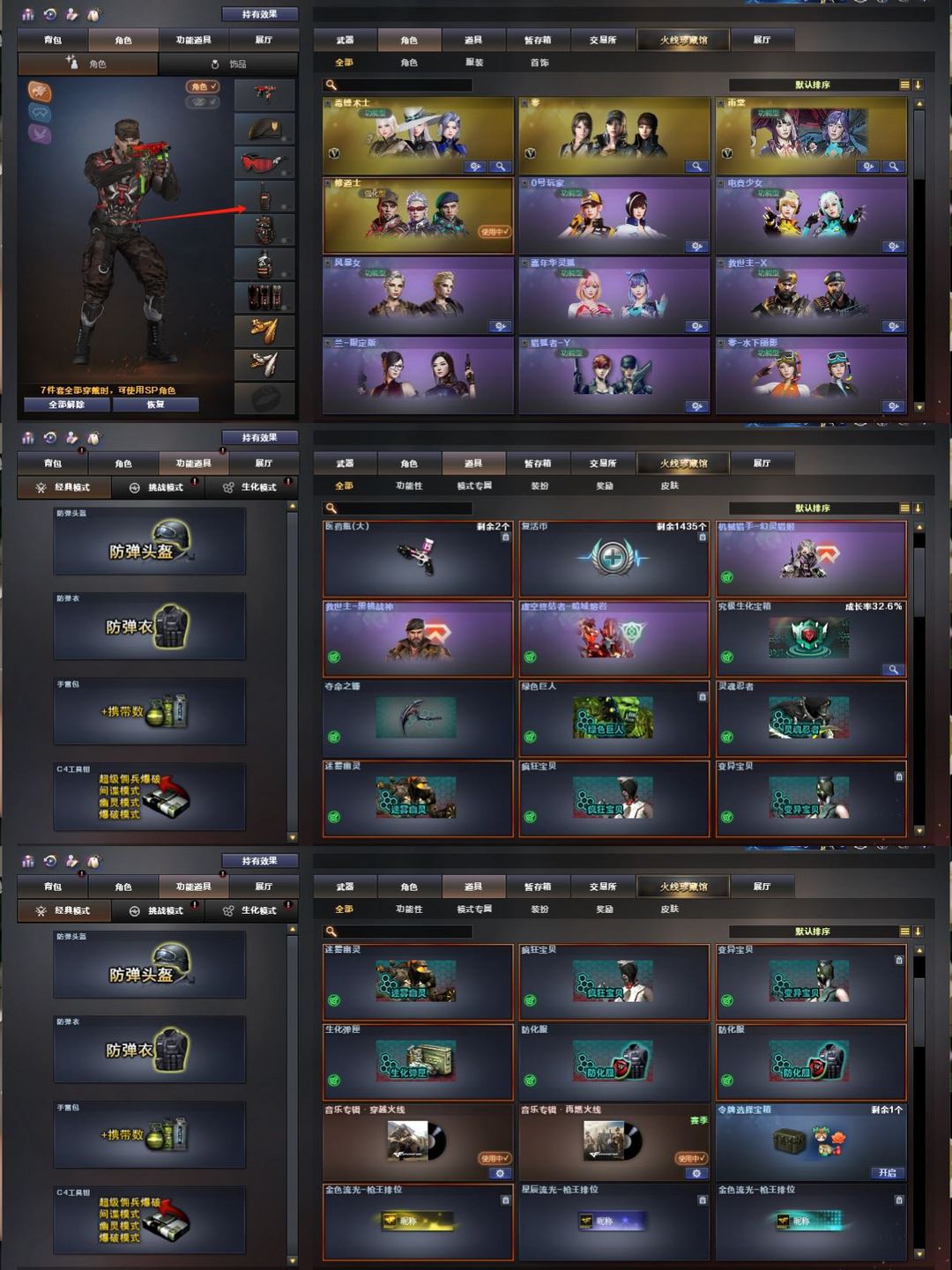Open settings gear on 穿越火线 music album
Viewport: 952px width, 1270px height.
pyautogui.click(x=500, y=1173)
